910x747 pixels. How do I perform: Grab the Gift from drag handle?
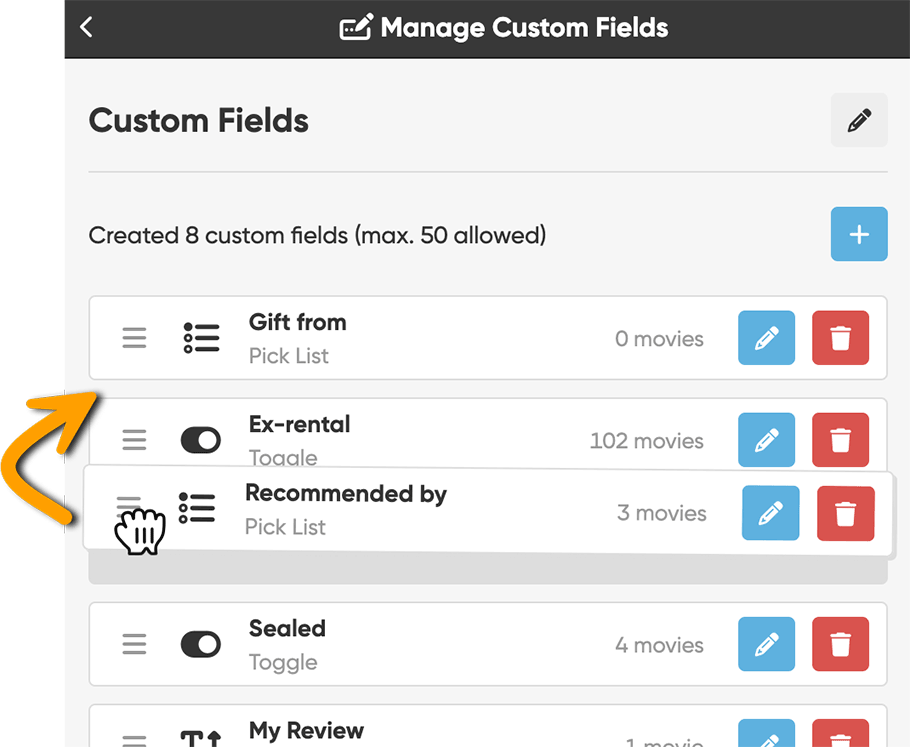[x=134, y=339]
